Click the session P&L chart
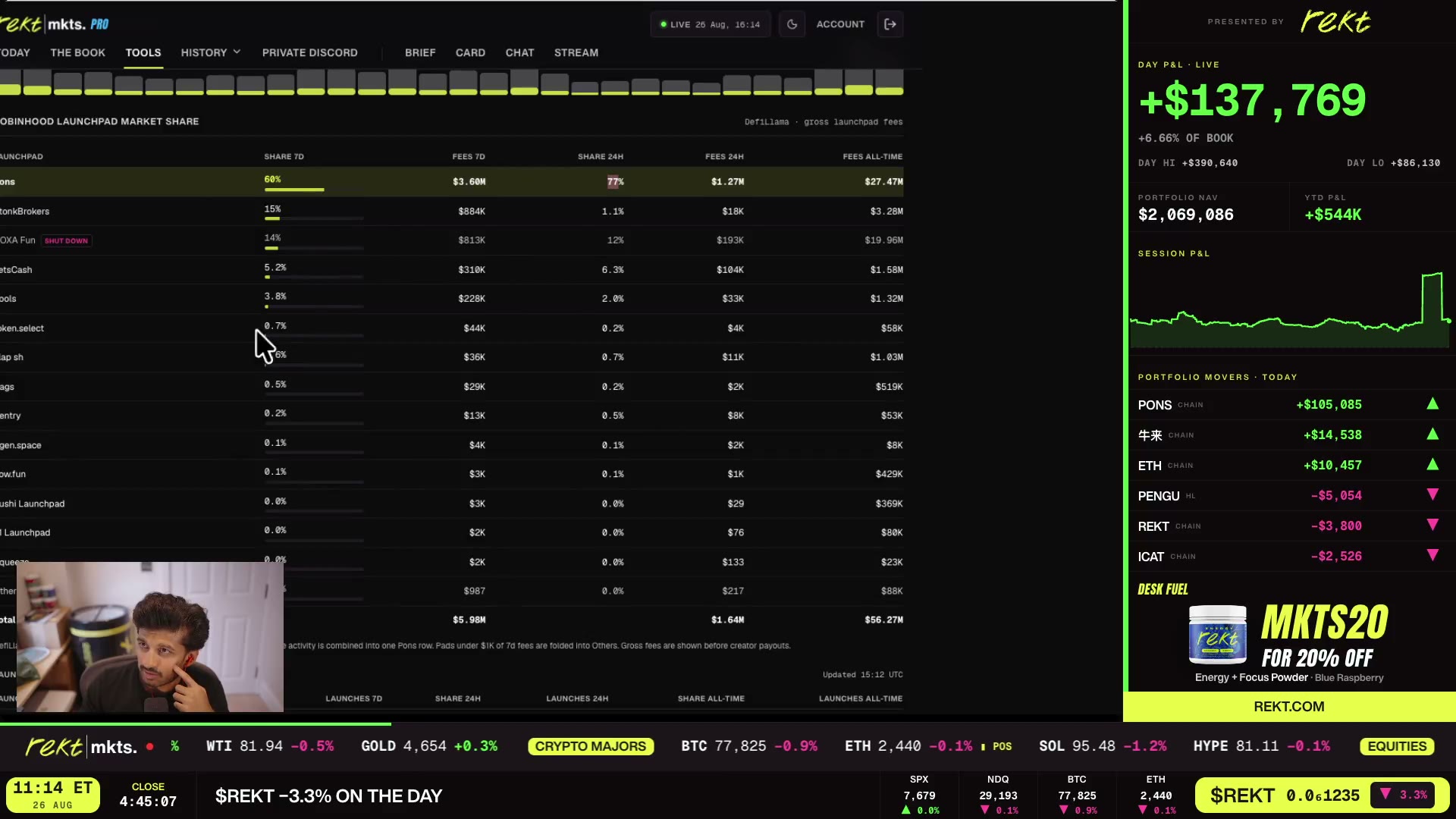 click(x=1289, y=309)
